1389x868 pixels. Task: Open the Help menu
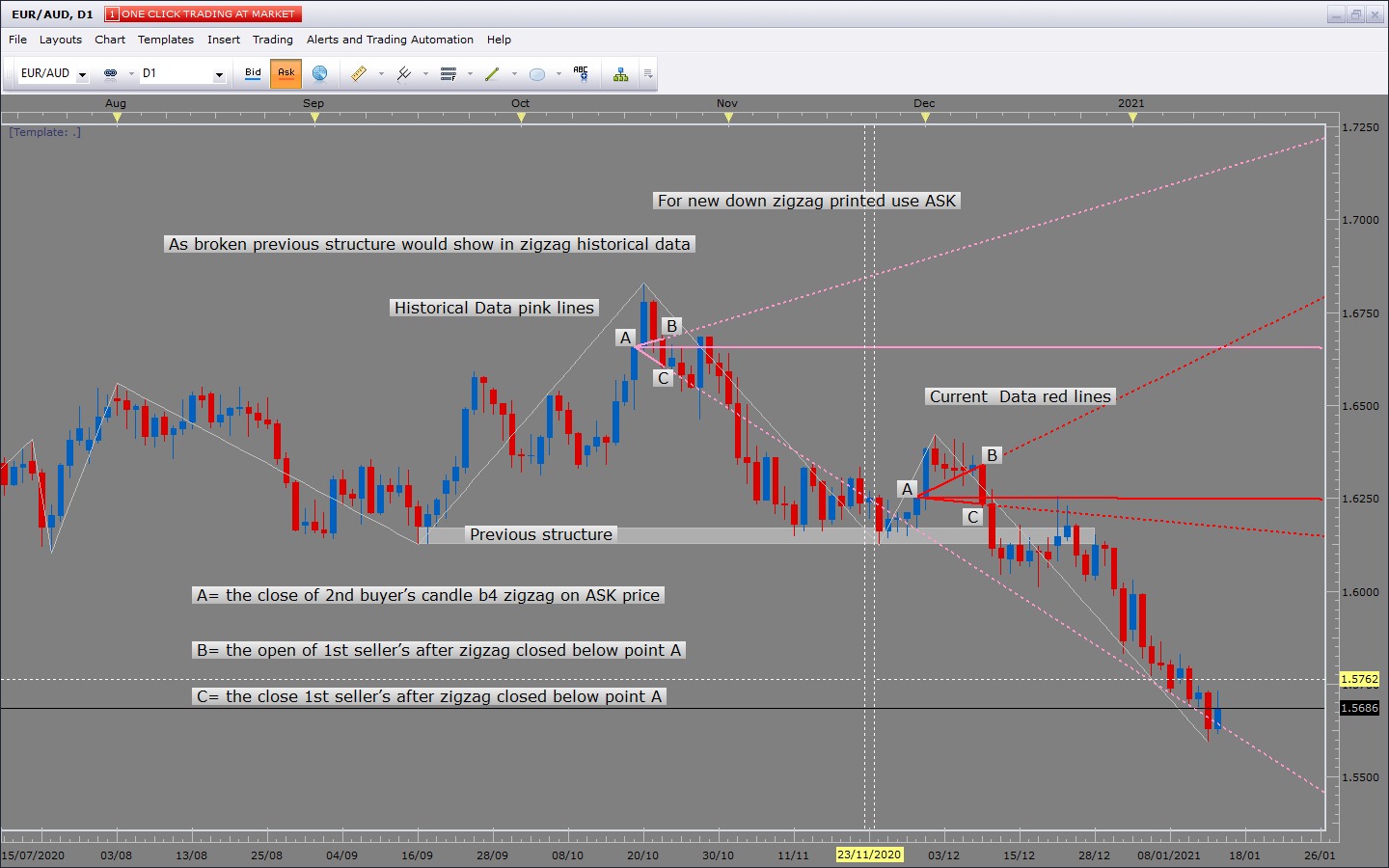pyautogui.click(x=499, y=40)
